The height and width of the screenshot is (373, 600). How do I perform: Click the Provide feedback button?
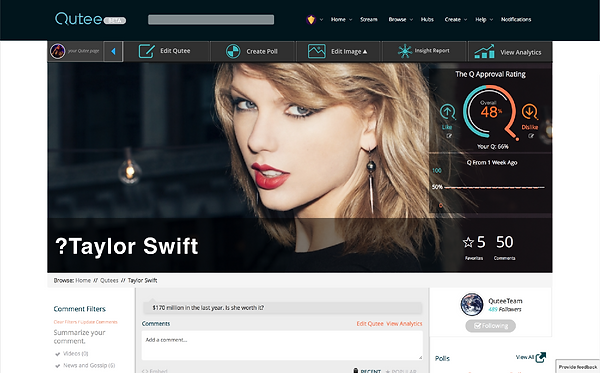(578, 366)
